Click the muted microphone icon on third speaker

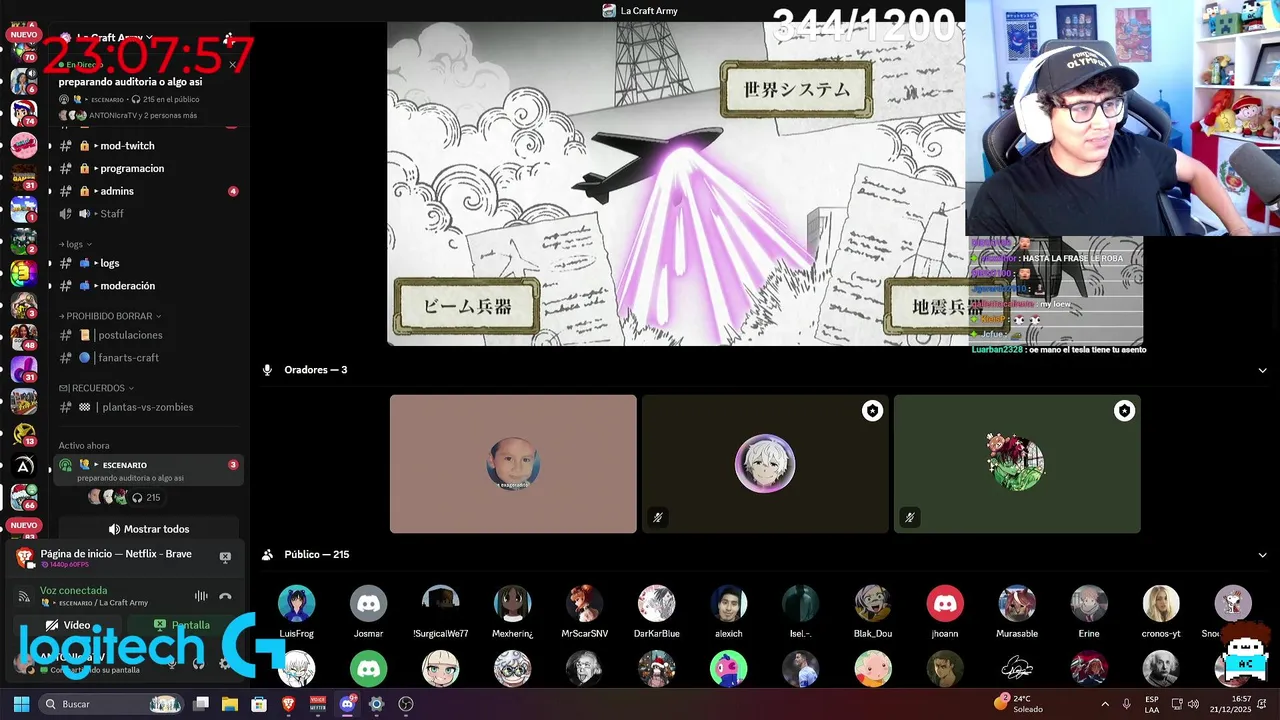(x=910, y=517)
